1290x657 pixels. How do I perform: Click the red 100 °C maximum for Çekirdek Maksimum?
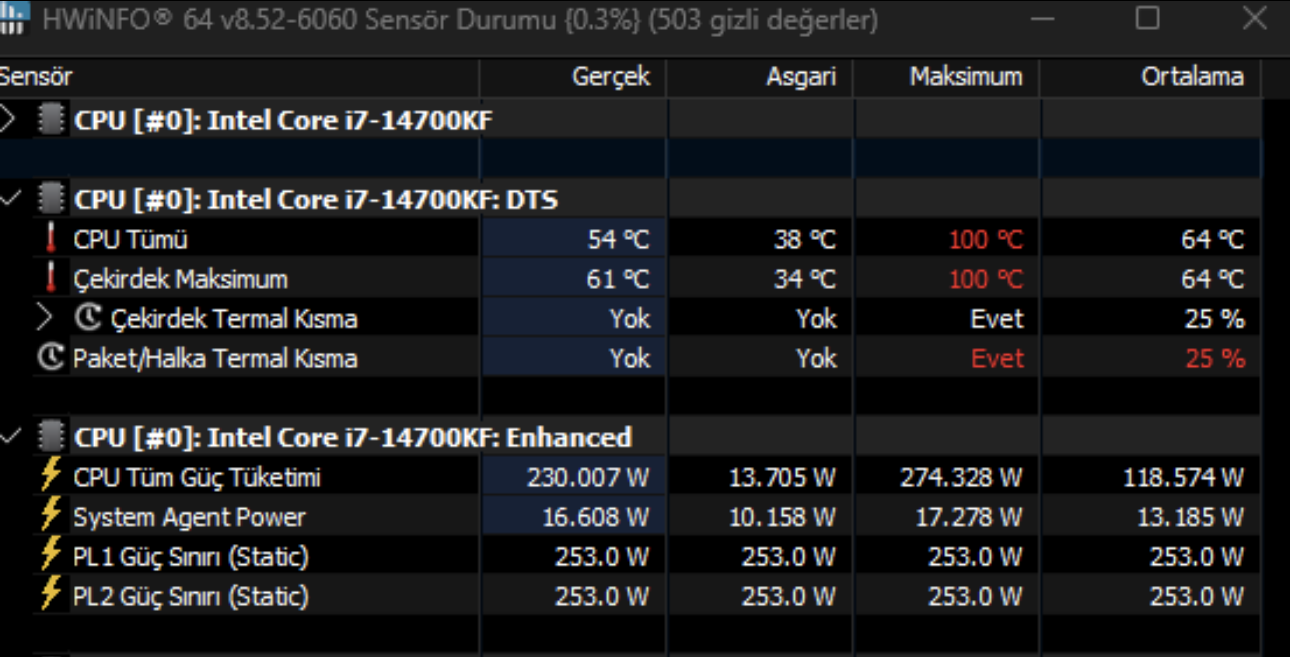(985, 279)
